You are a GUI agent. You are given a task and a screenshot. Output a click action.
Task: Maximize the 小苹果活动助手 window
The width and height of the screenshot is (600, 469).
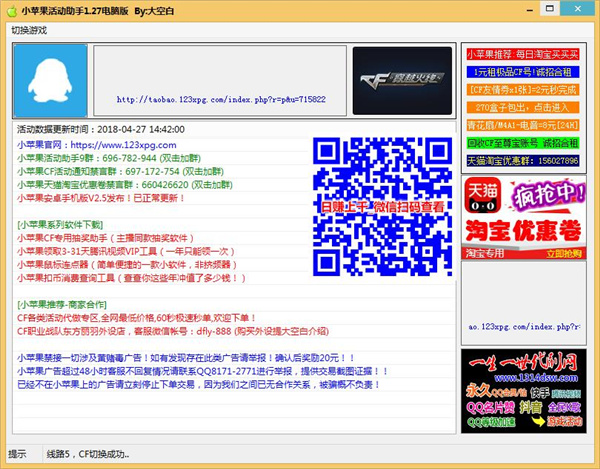pyautogui.click(x=549, y=9)
